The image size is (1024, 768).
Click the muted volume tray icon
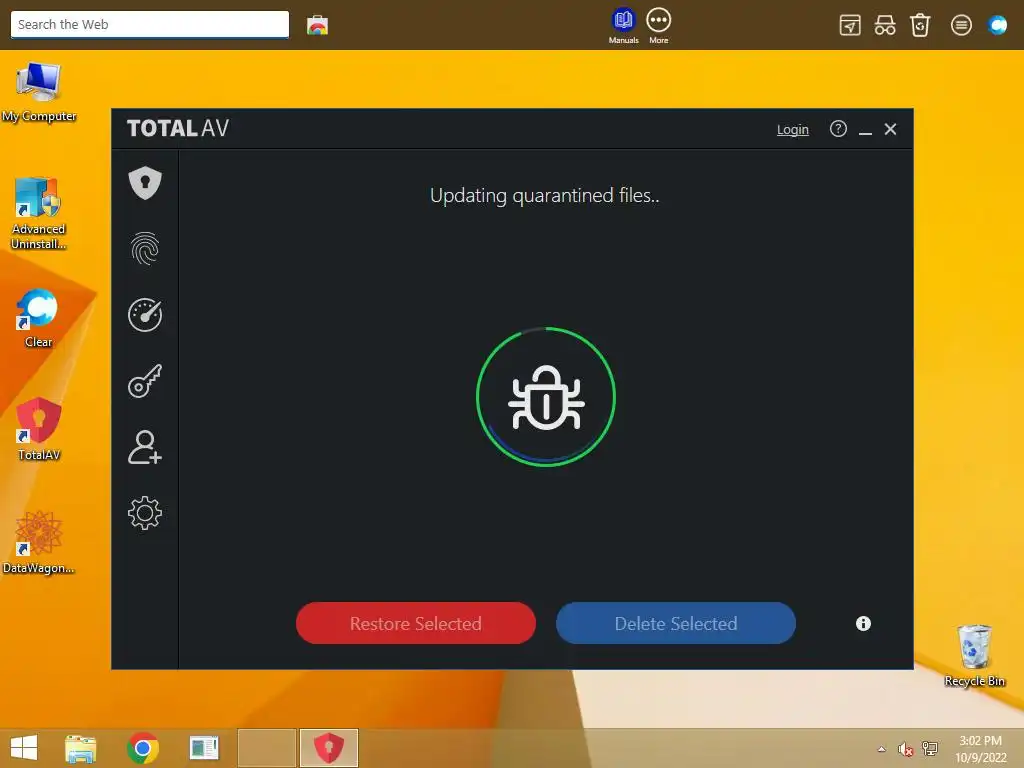[x=905, y=749]
